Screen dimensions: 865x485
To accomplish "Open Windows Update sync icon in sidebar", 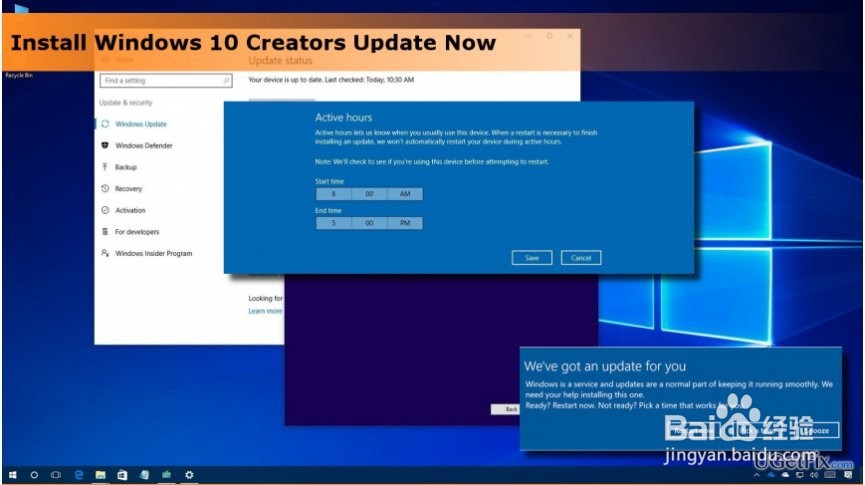I will pyautogui.click(x=105, y=124).
